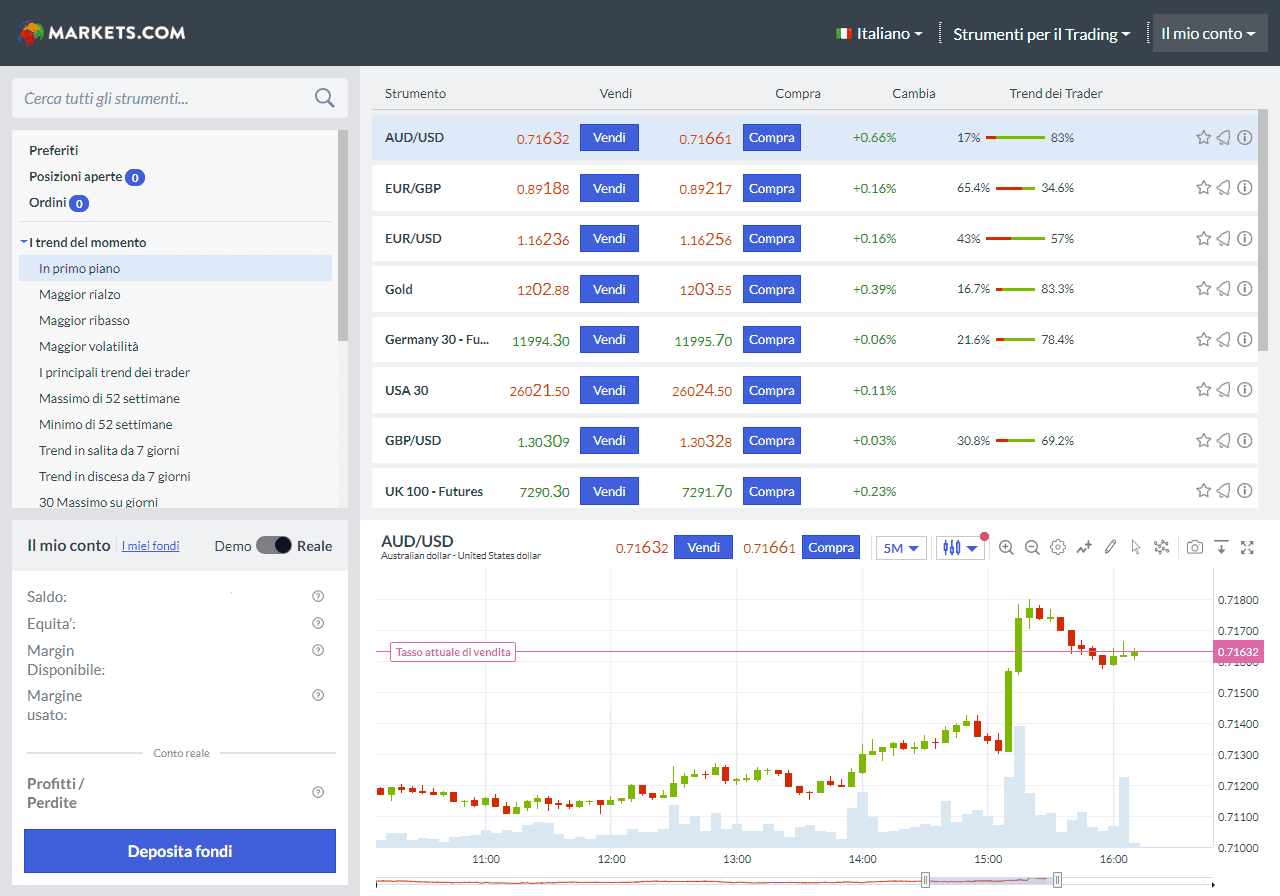Open the chart pattern network tool
This screenshot has width=1280, height=896.
pos(1161,547)
